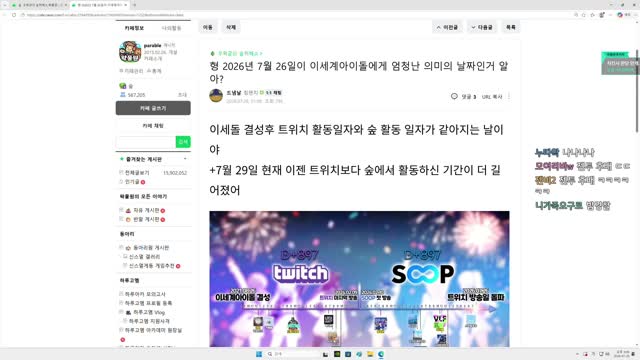Click the 목록 list button

pyautogui.click(x=511, y=27)
